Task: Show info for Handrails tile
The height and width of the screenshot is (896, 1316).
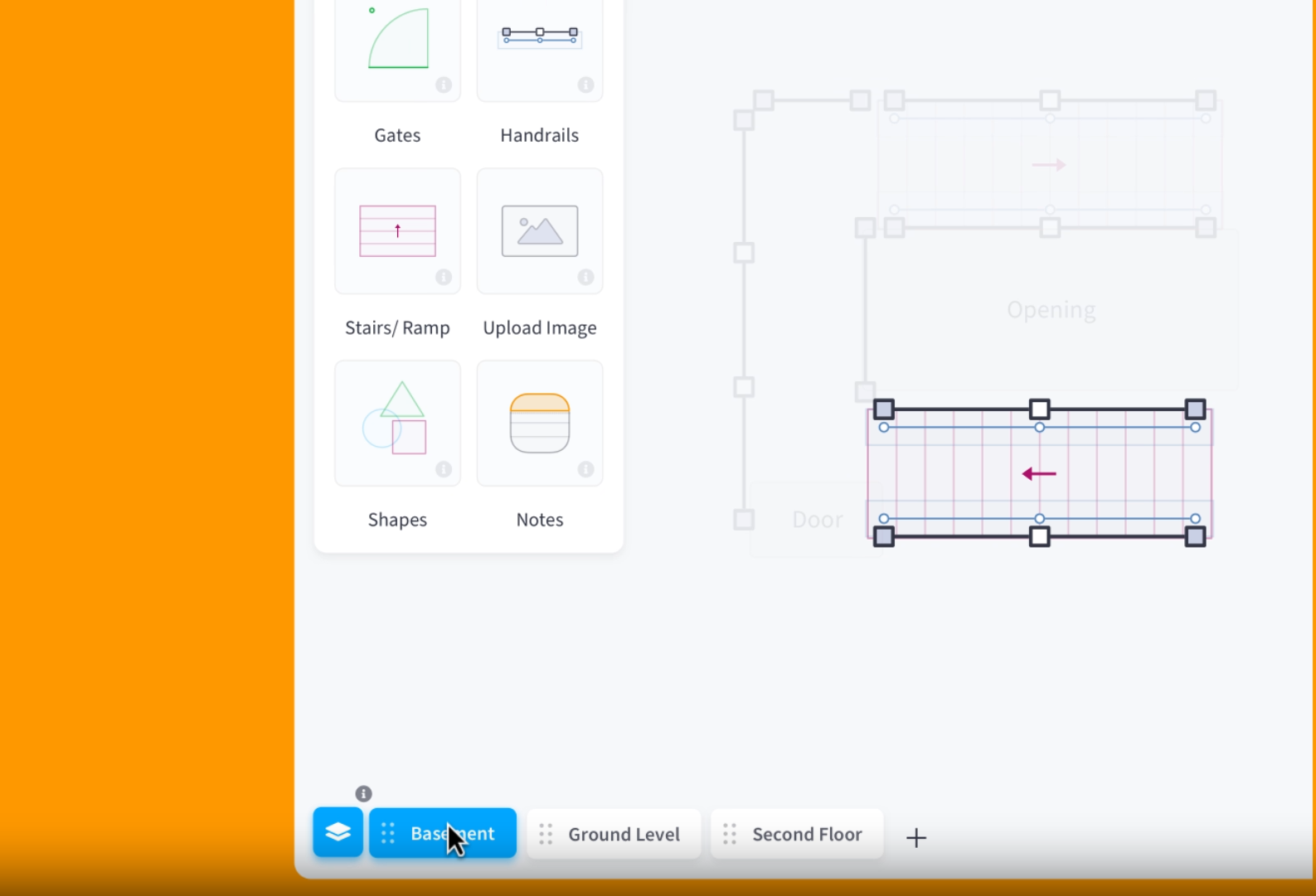Action: tap(585, 85)
